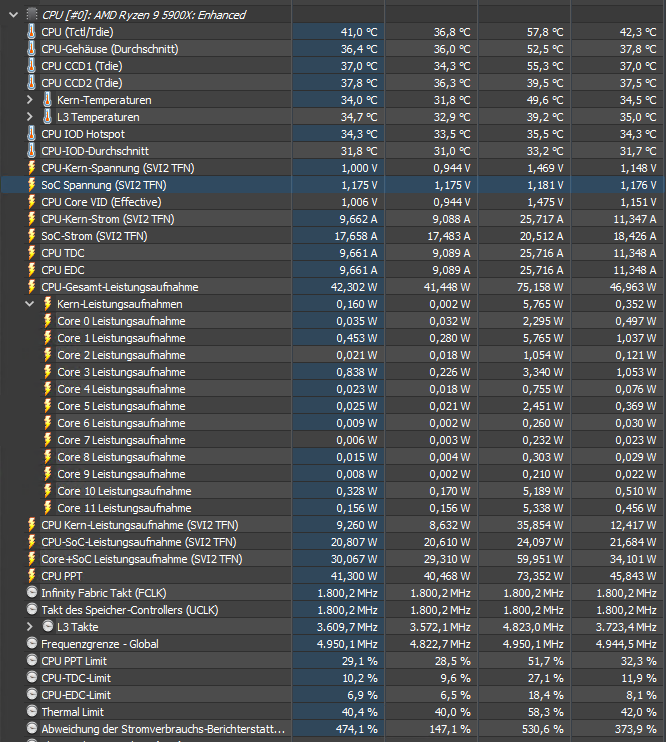
Task: Select the Abweichung der Stromverbrauchs-Berichterstatt label
Action: (163, 729)
